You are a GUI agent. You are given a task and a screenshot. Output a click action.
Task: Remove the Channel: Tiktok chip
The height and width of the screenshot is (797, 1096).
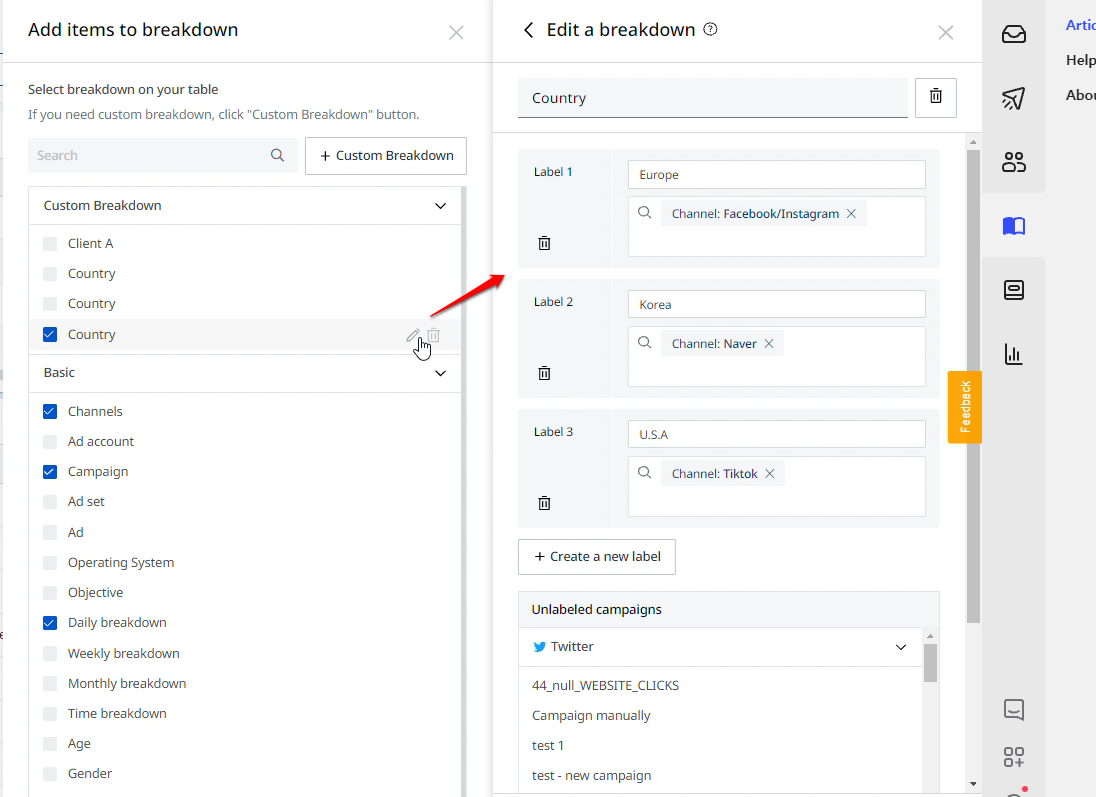tap(770, 474)
